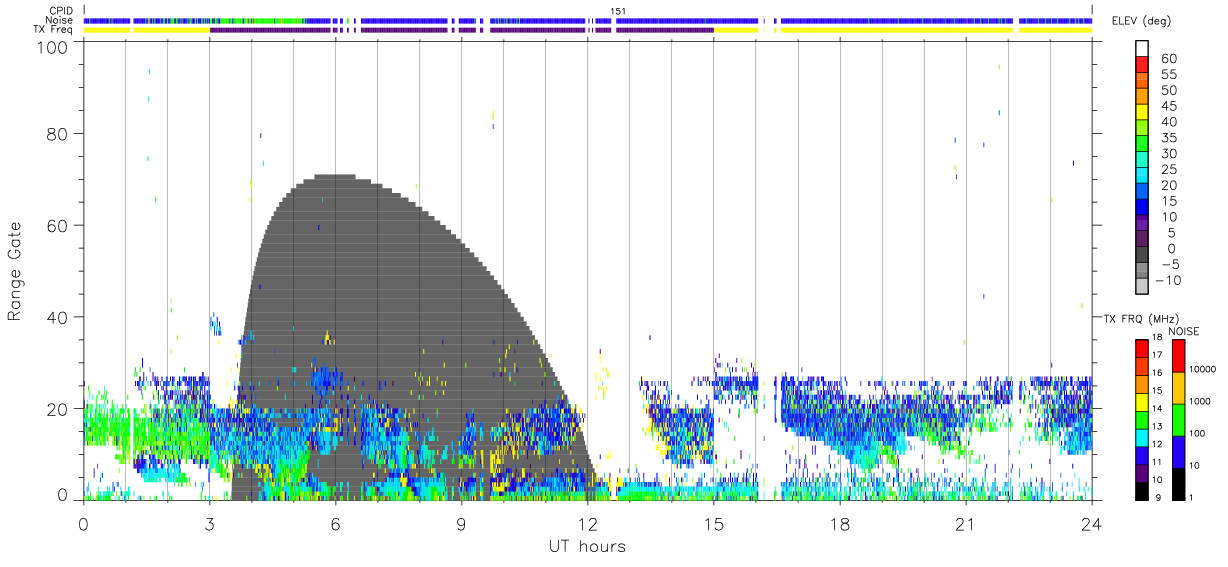Click ELEV scale label "55"
The height and width of the screenshot is (567, 1228).
click(1168, 75)
